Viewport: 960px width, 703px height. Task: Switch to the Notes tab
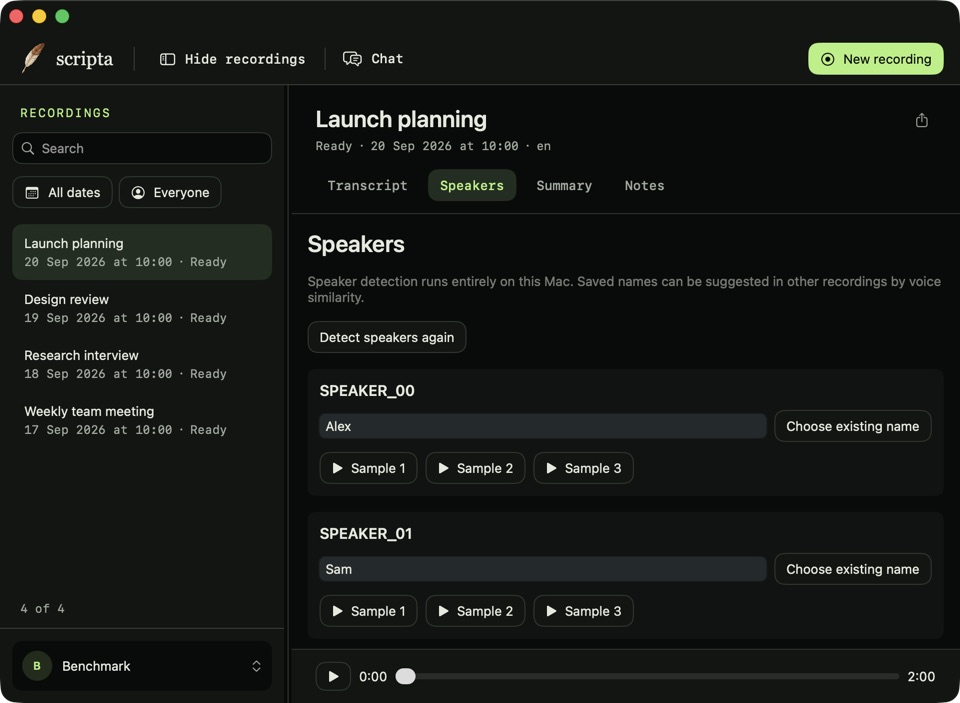coord(644,186)
